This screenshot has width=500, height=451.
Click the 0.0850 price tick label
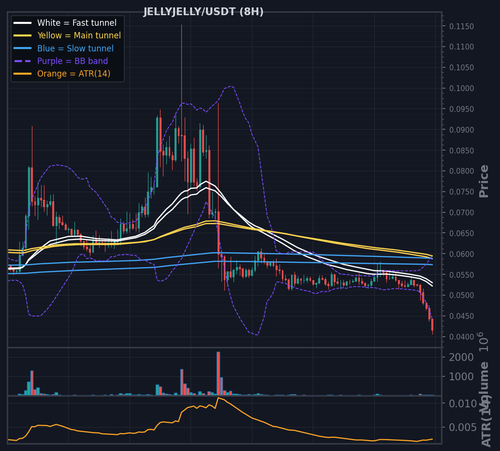coord(461,151)
